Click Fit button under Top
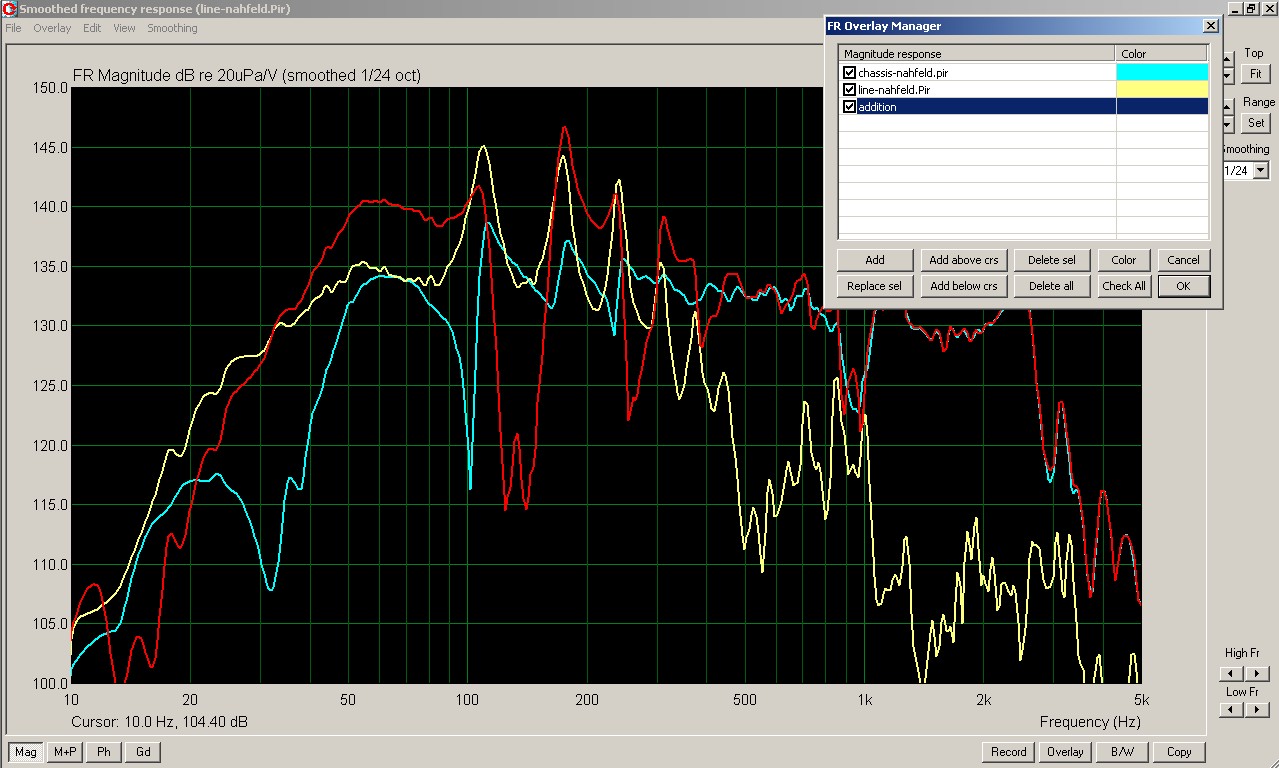1279x768 pixels. [1254, 74]
